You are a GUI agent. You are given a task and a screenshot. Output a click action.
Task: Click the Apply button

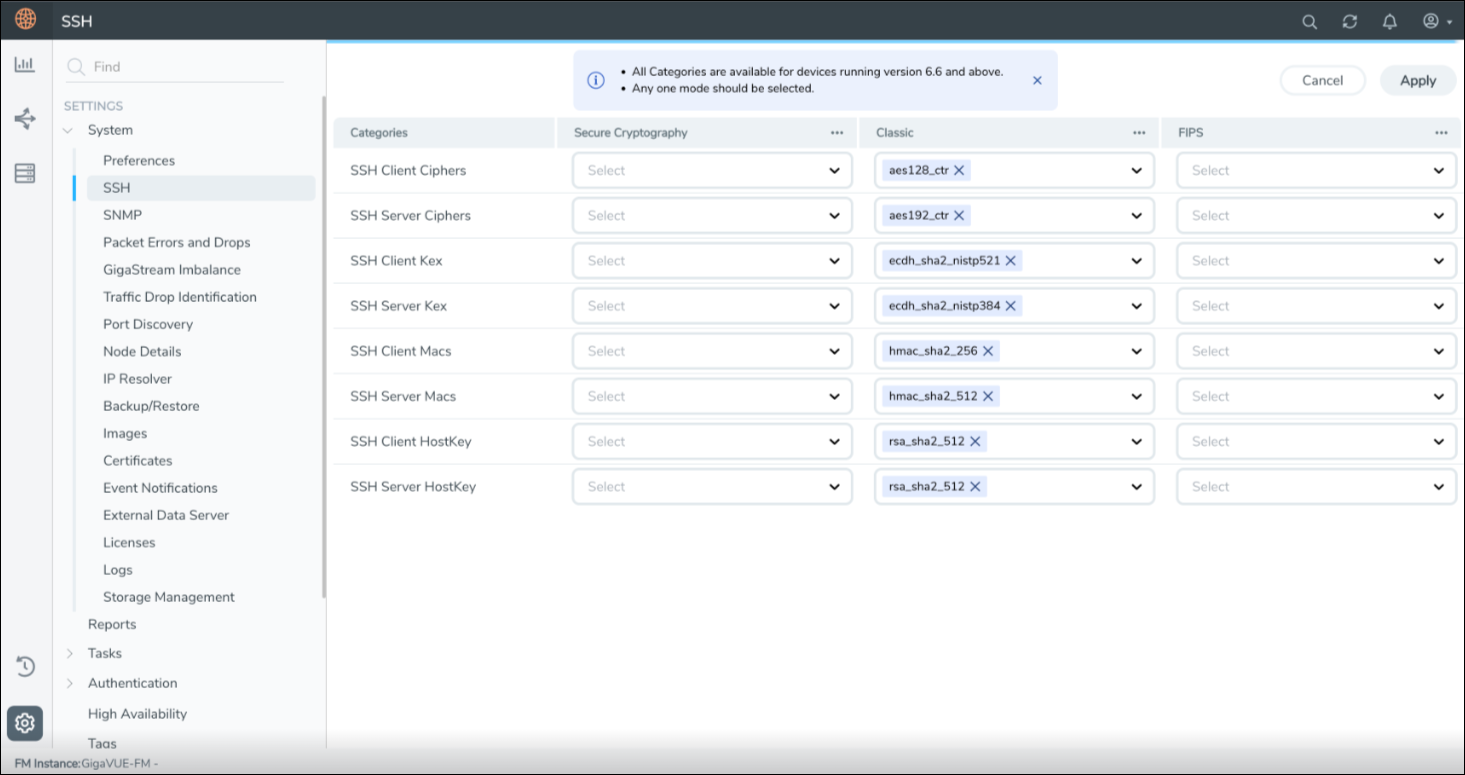(1417, 81)
